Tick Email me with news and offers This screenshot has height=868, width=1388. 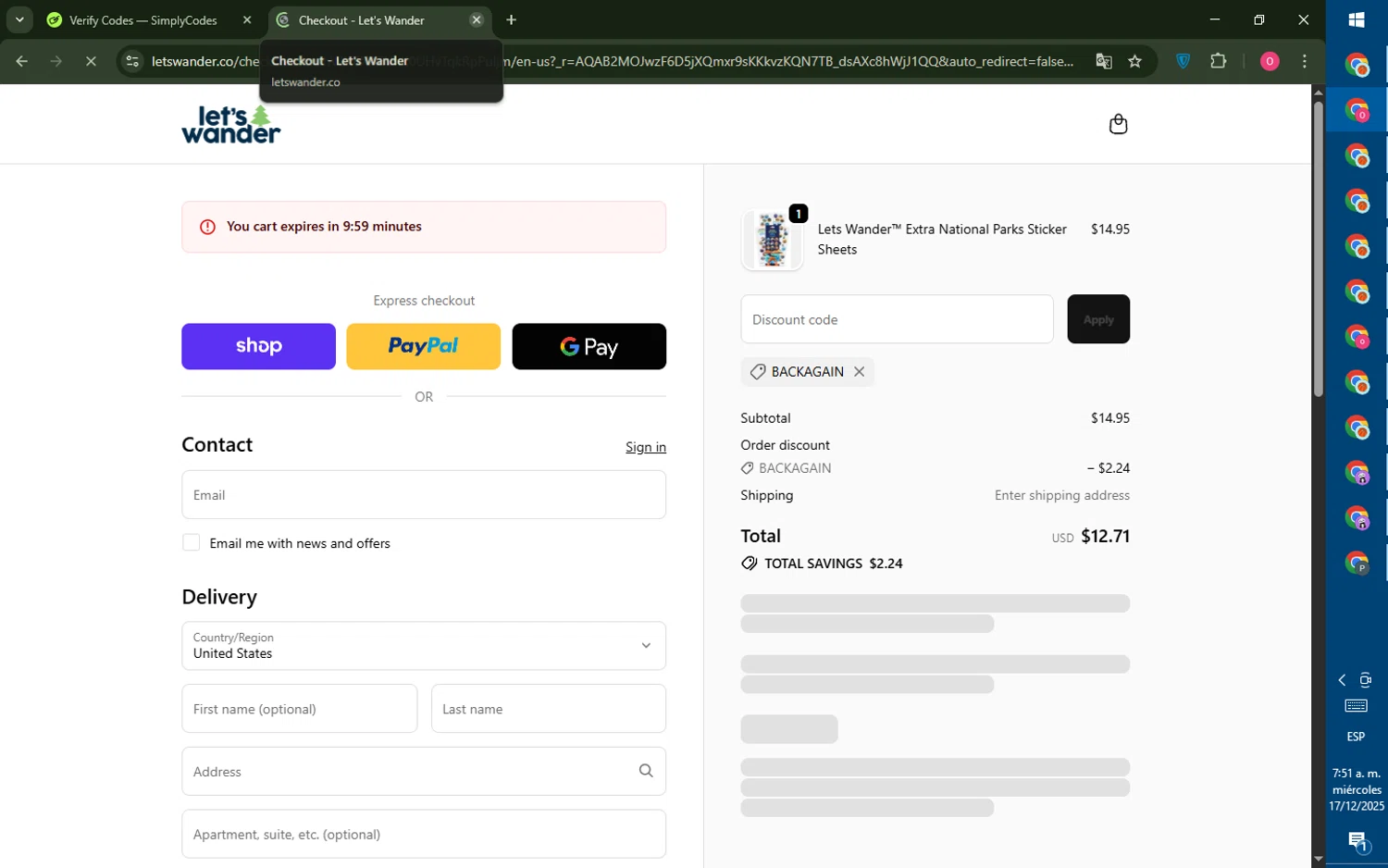[x=192, y=542]
